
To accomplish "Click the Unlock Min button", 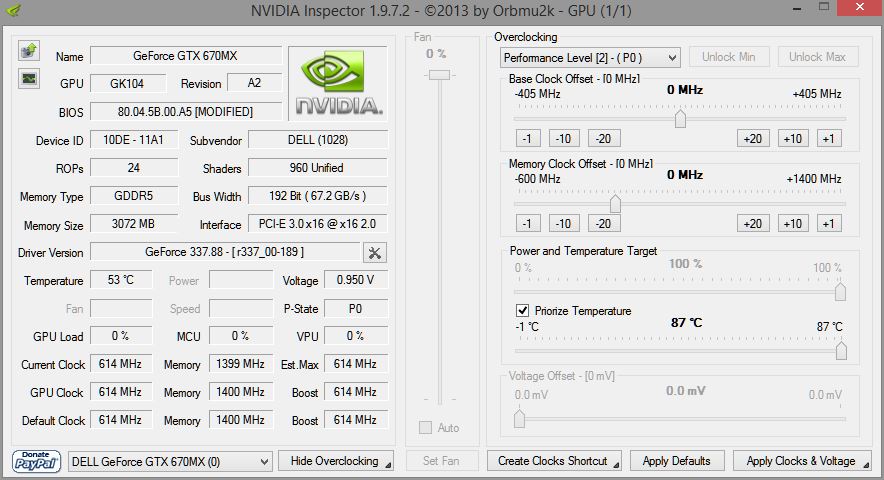I will point(728,57).
